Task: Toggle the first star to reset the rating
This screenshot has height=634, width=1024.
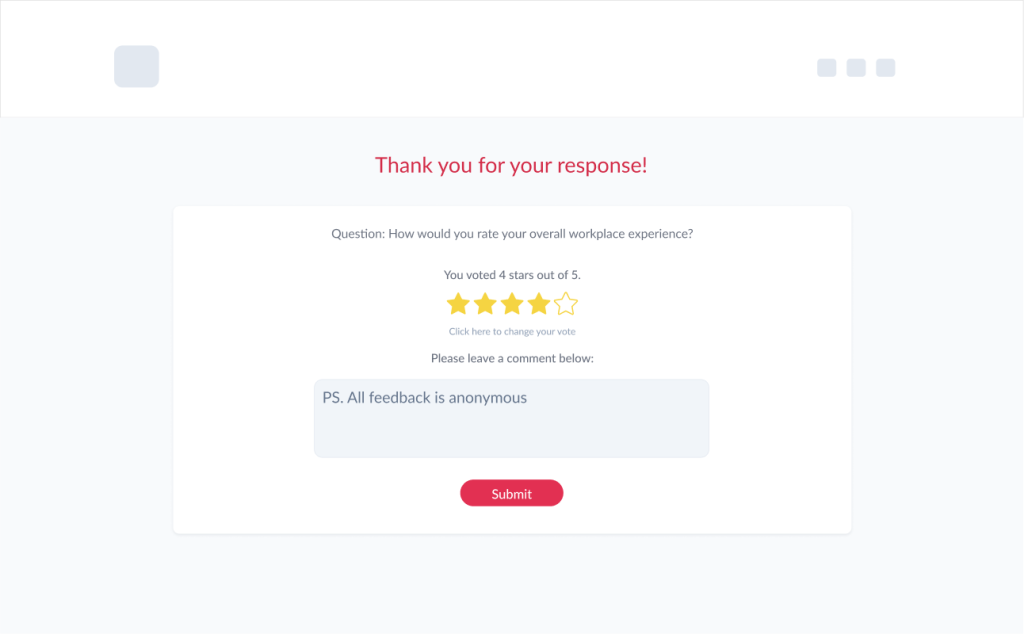Action: point(460,302)
